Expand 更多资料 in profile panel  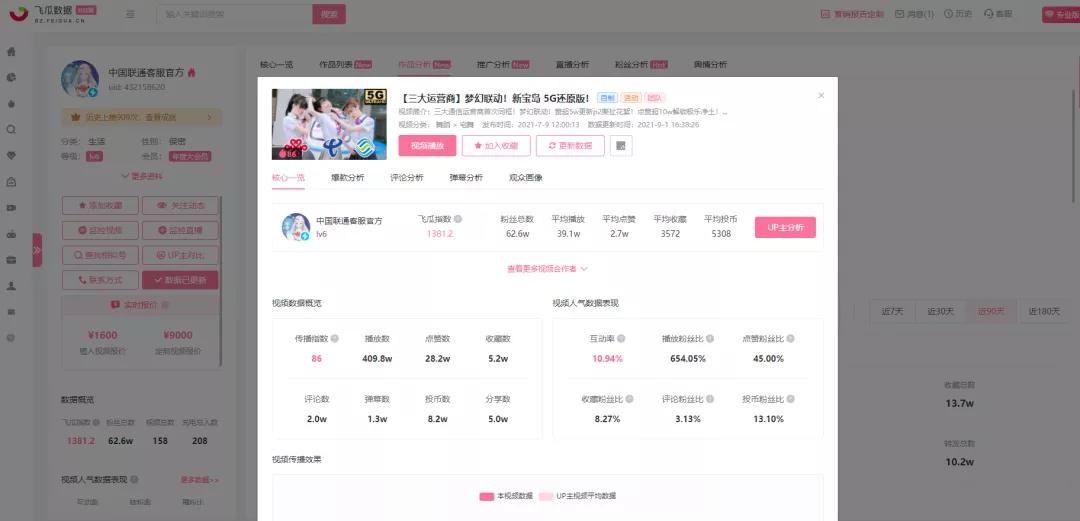(x=142, y=176)
